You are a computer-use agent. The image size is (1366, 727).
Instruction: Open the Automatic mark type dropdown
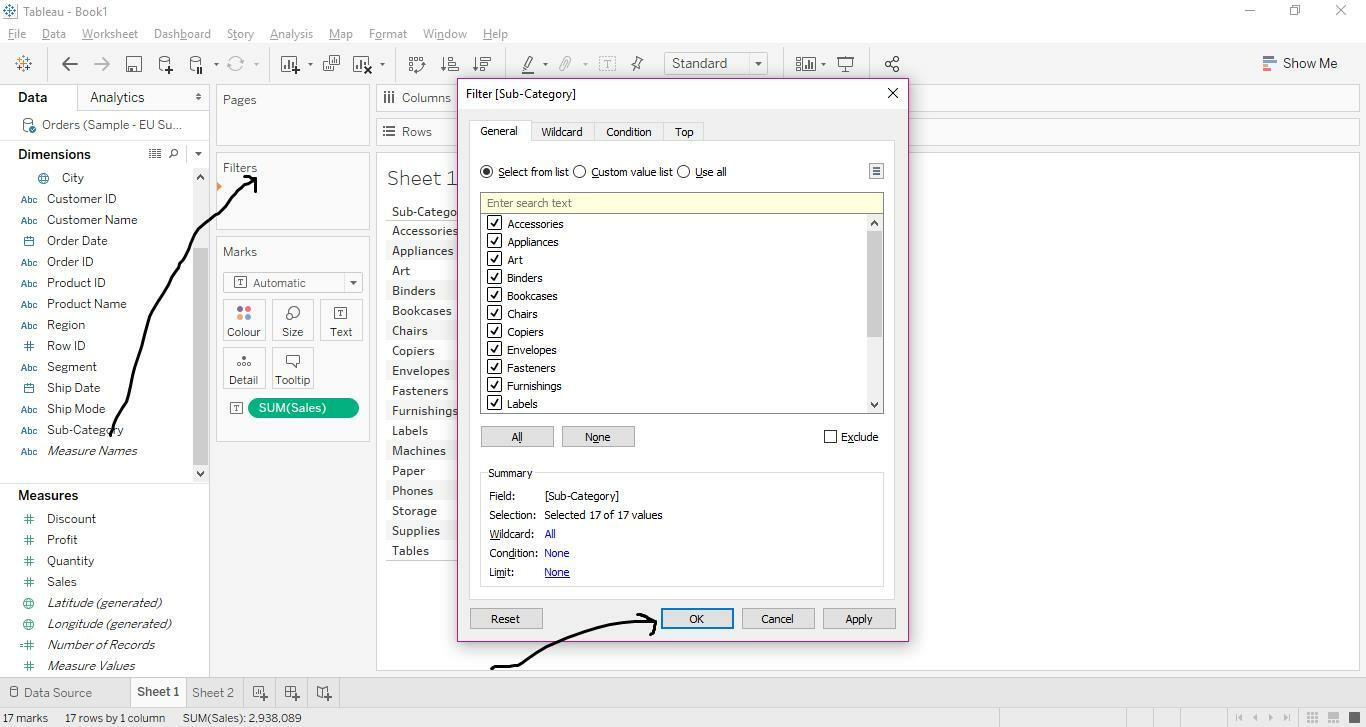352,282
